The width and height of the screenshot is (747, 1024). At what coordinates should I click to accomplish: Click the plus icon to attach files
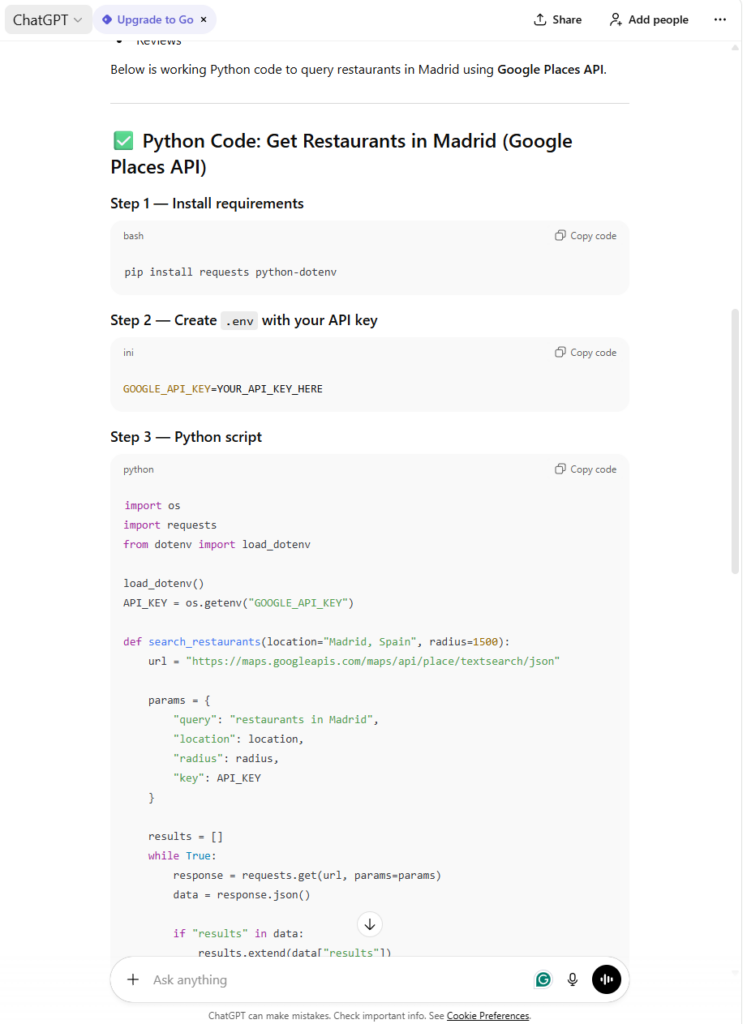(x=133, y=980)
